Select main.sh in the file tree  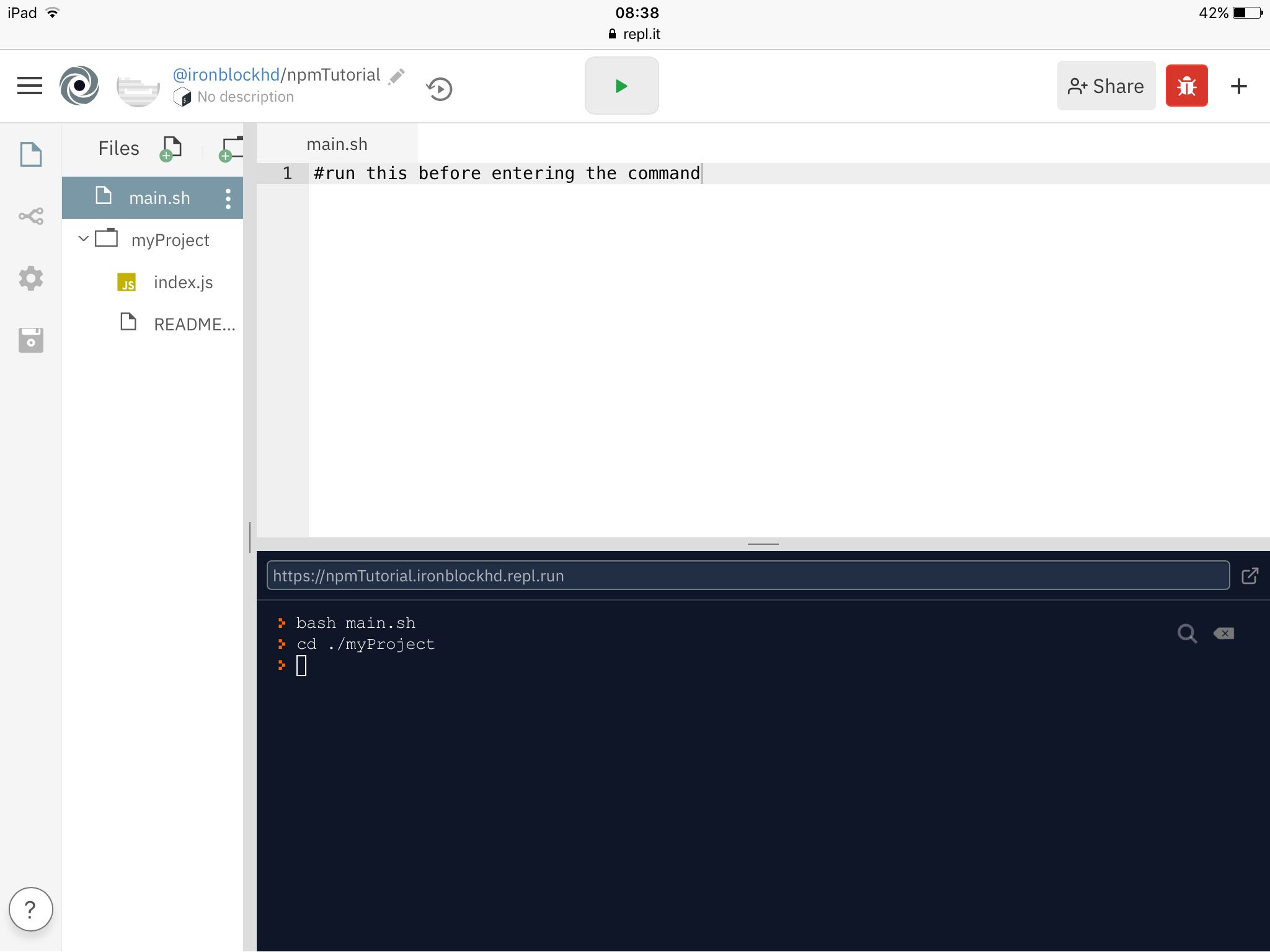coord(153,198)
